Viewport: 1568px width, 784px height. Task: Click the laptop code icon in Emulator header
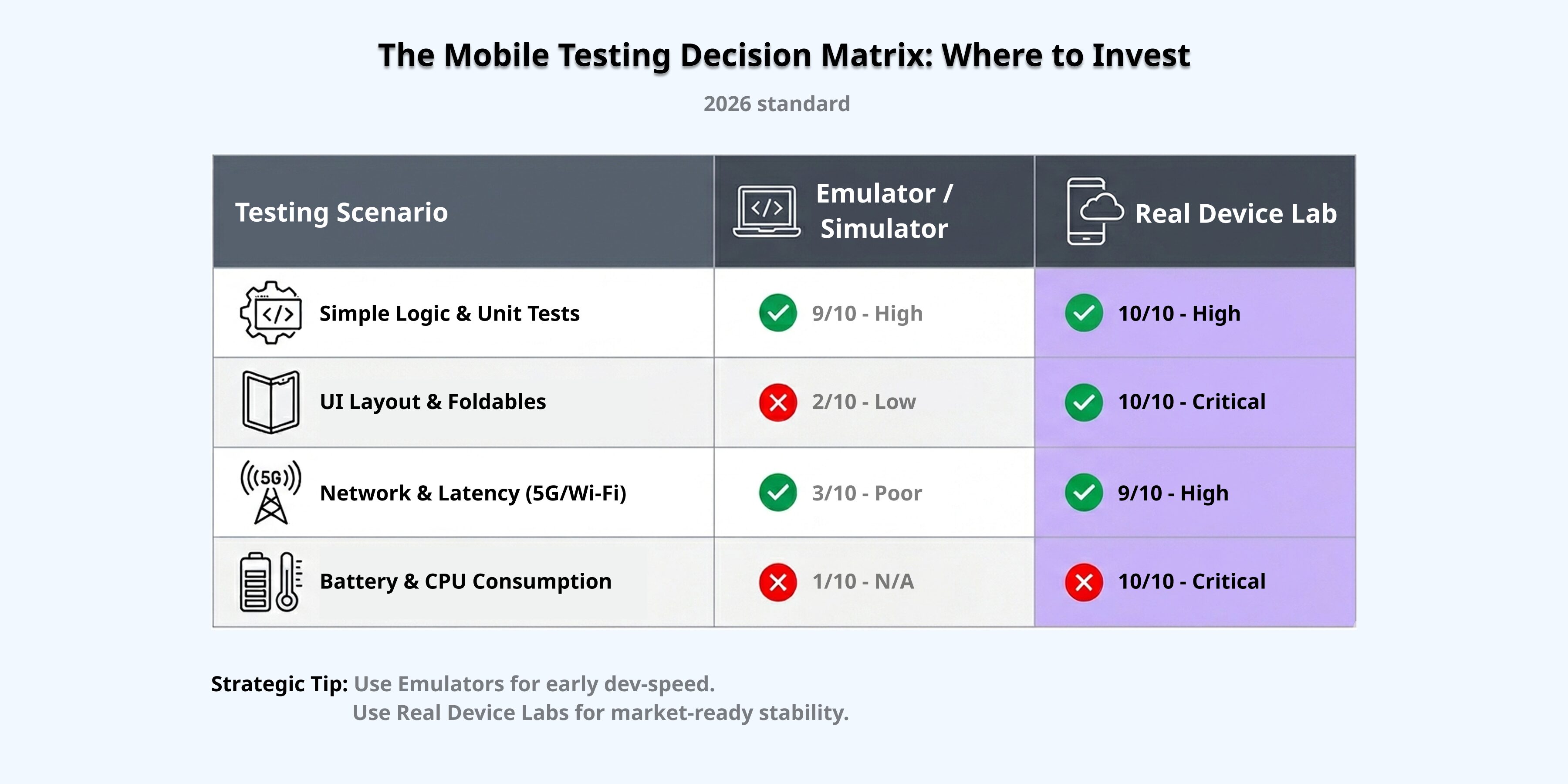766,211
